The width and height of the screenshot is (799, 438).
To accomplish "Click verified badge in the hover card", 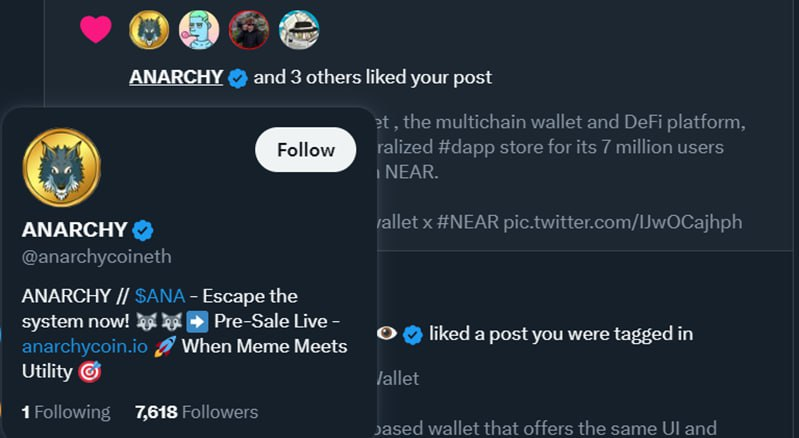I will click(x=143, y=230).
